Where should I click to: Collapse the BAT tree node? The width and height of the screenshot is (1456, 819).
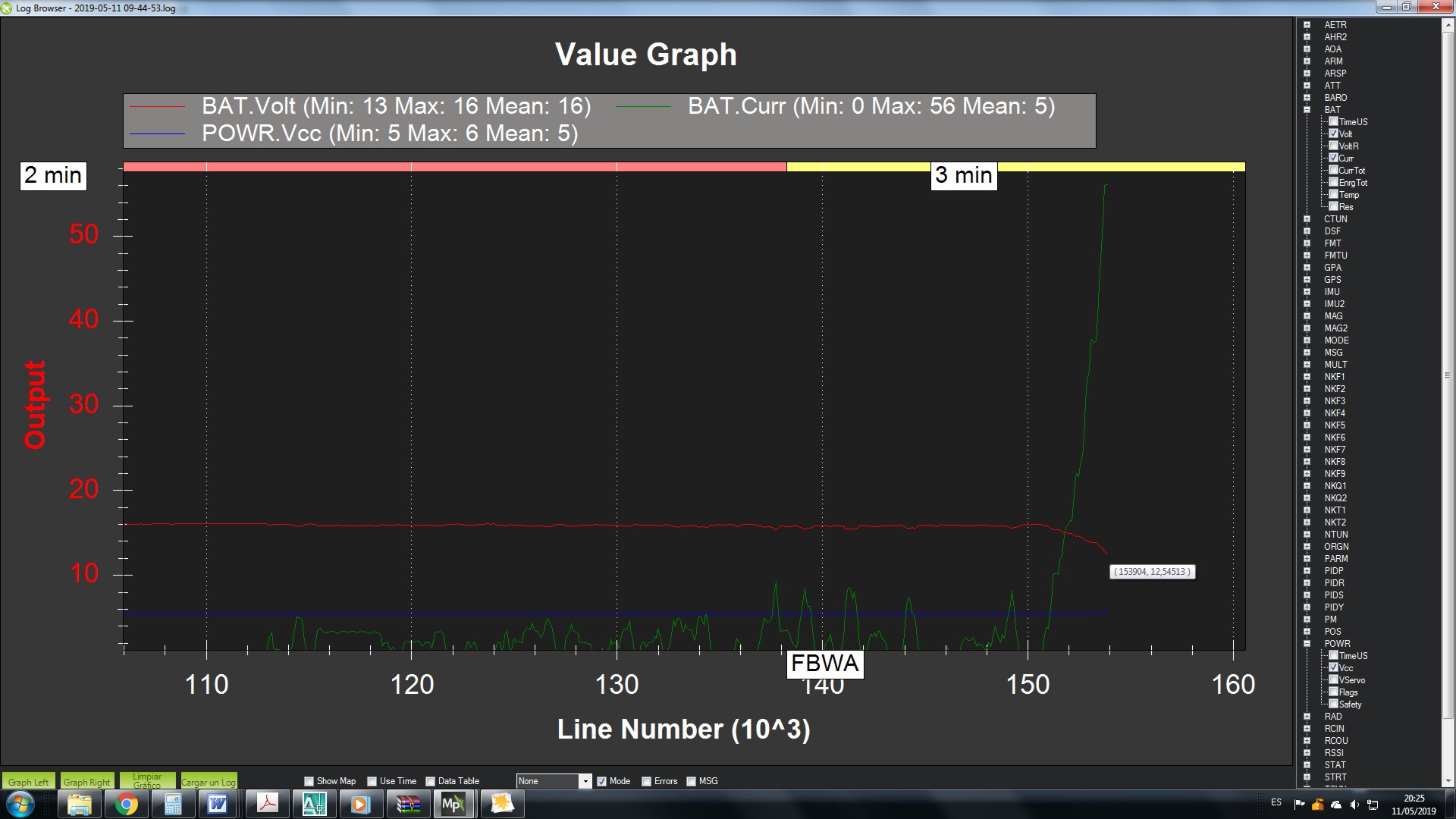[1307, 110]
